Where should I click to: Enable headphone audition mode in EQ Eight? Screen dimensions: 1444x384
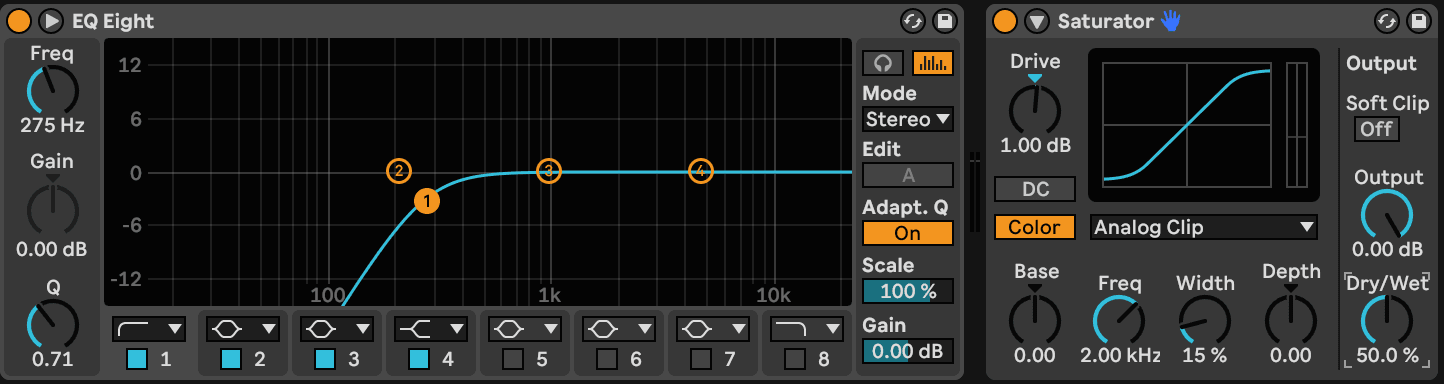tap(882, 63)
